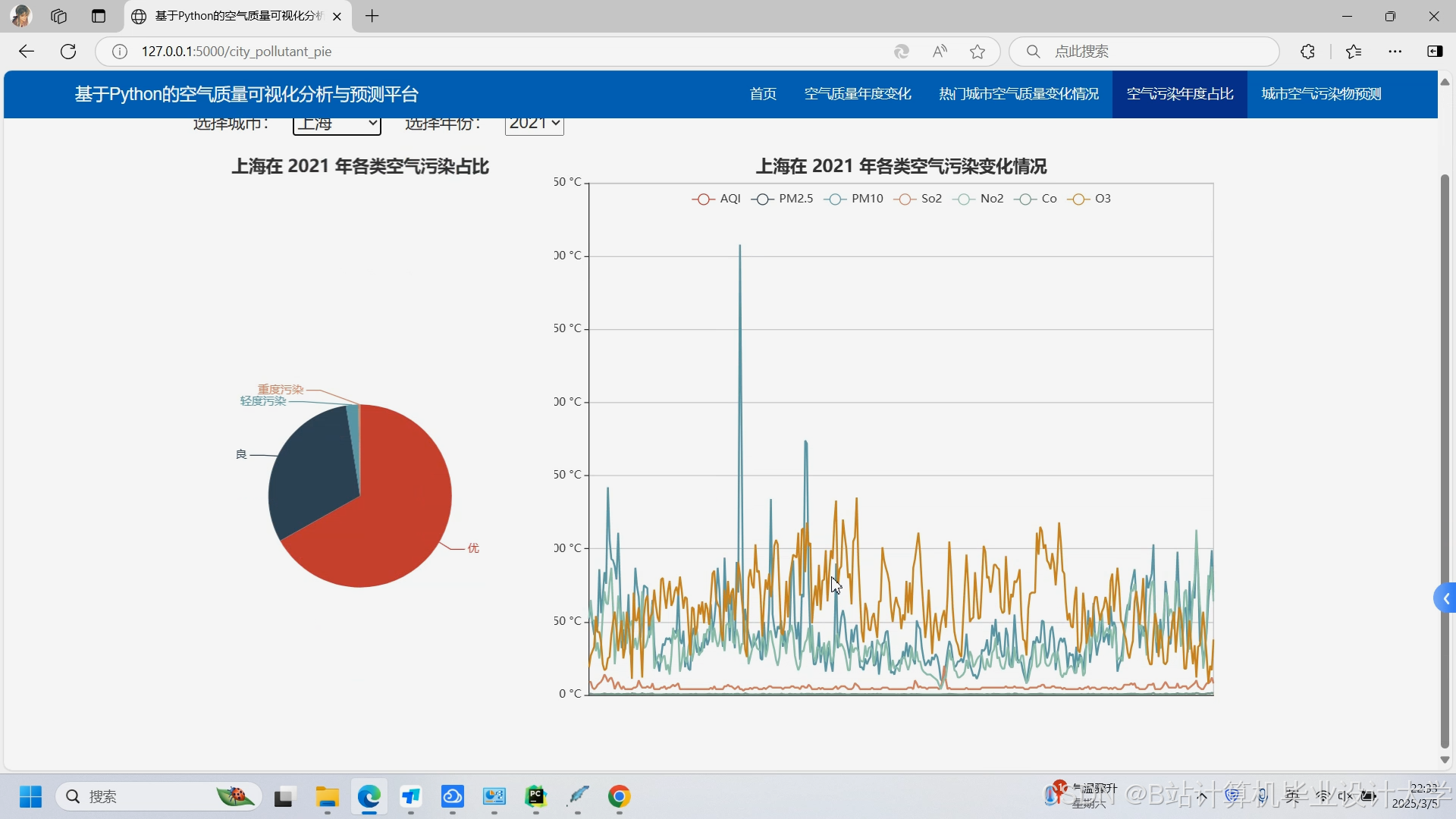The height and width of the screenshot is (819, 1456).
Task: Open the read aloud icon
Action: (x=940, y=52)
